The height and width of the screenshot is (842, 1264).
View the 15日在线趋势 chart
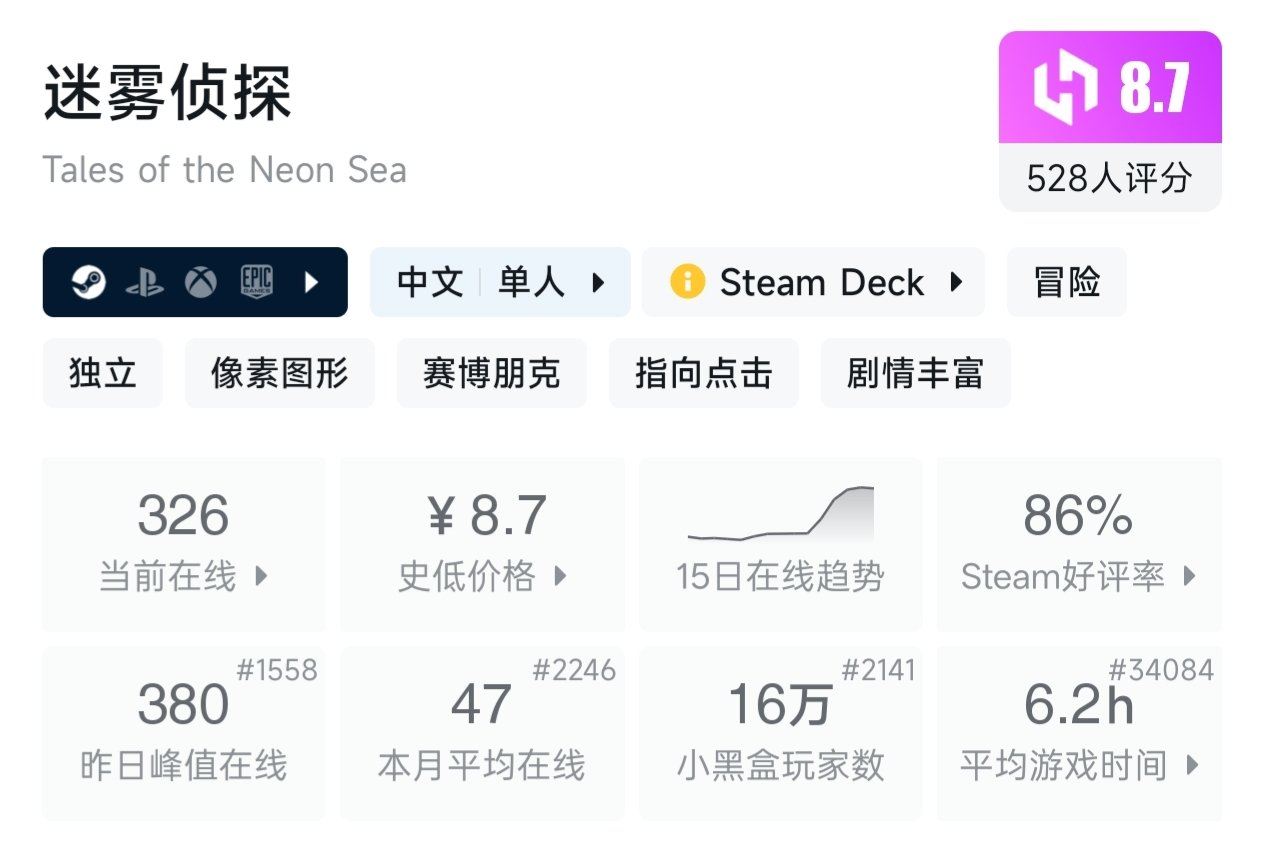(x=780, y=543)
